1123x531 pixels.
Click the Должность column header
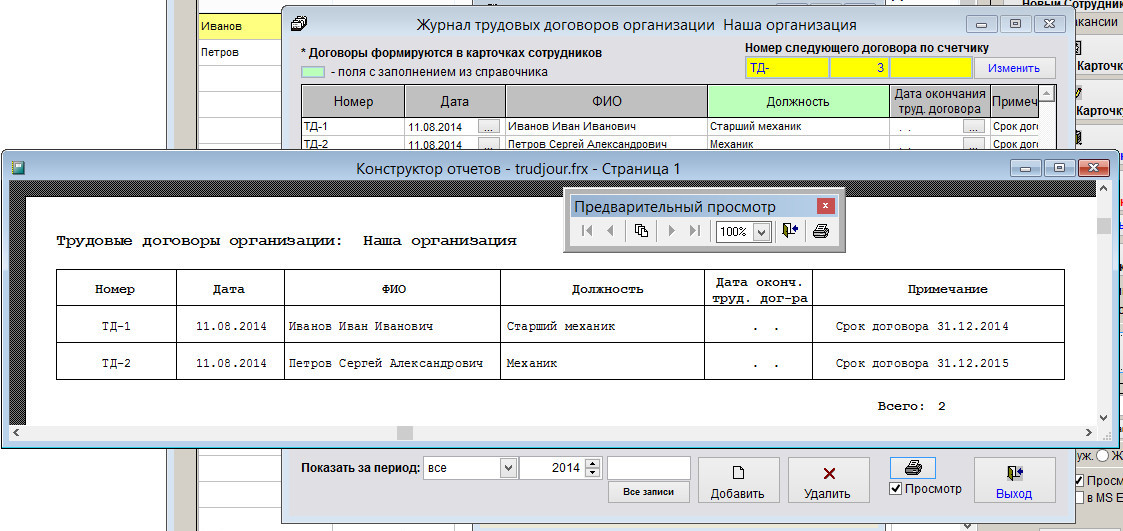797,101
